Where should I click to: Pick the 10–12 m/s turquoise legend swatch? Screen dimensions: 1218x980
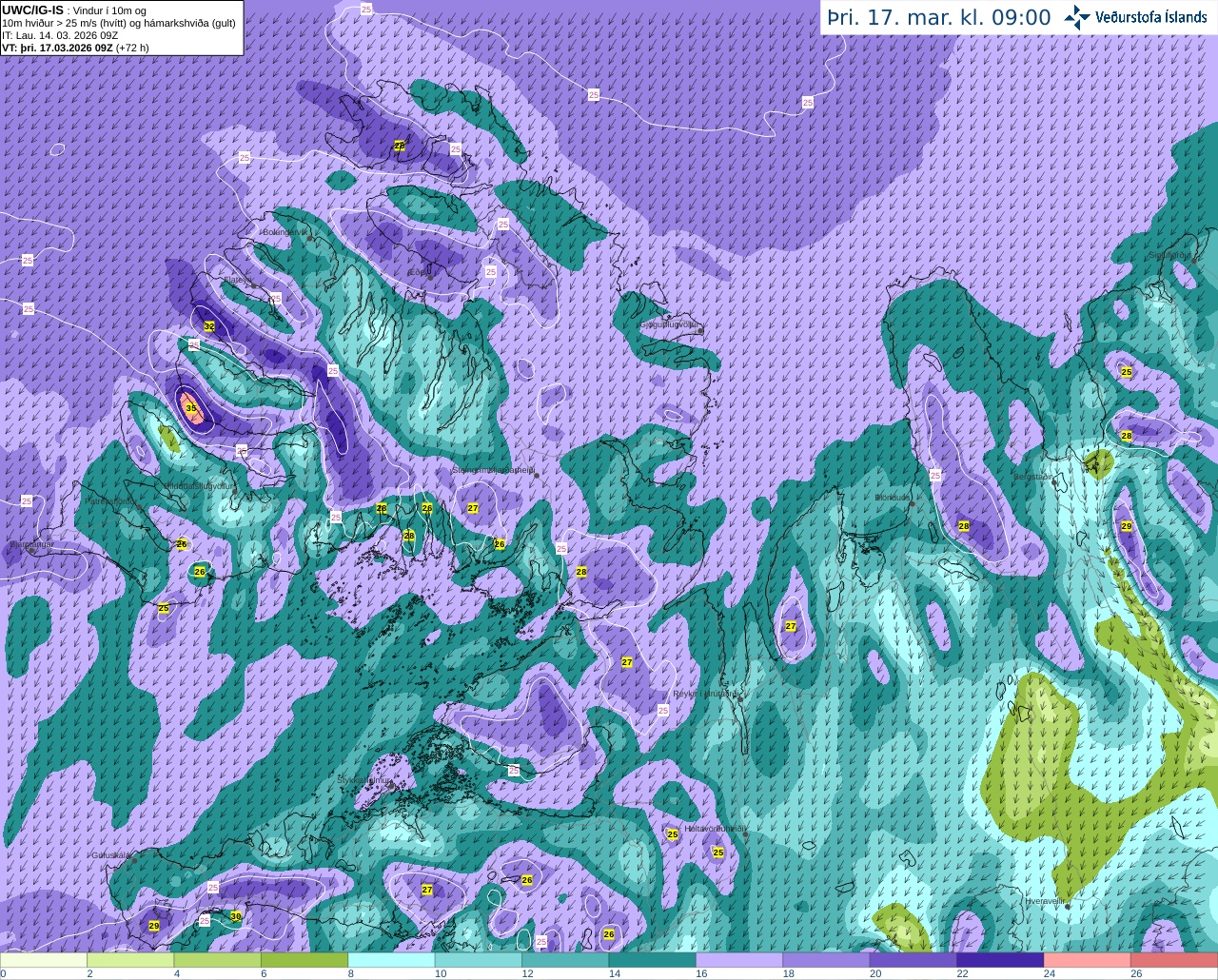(479, 960)
